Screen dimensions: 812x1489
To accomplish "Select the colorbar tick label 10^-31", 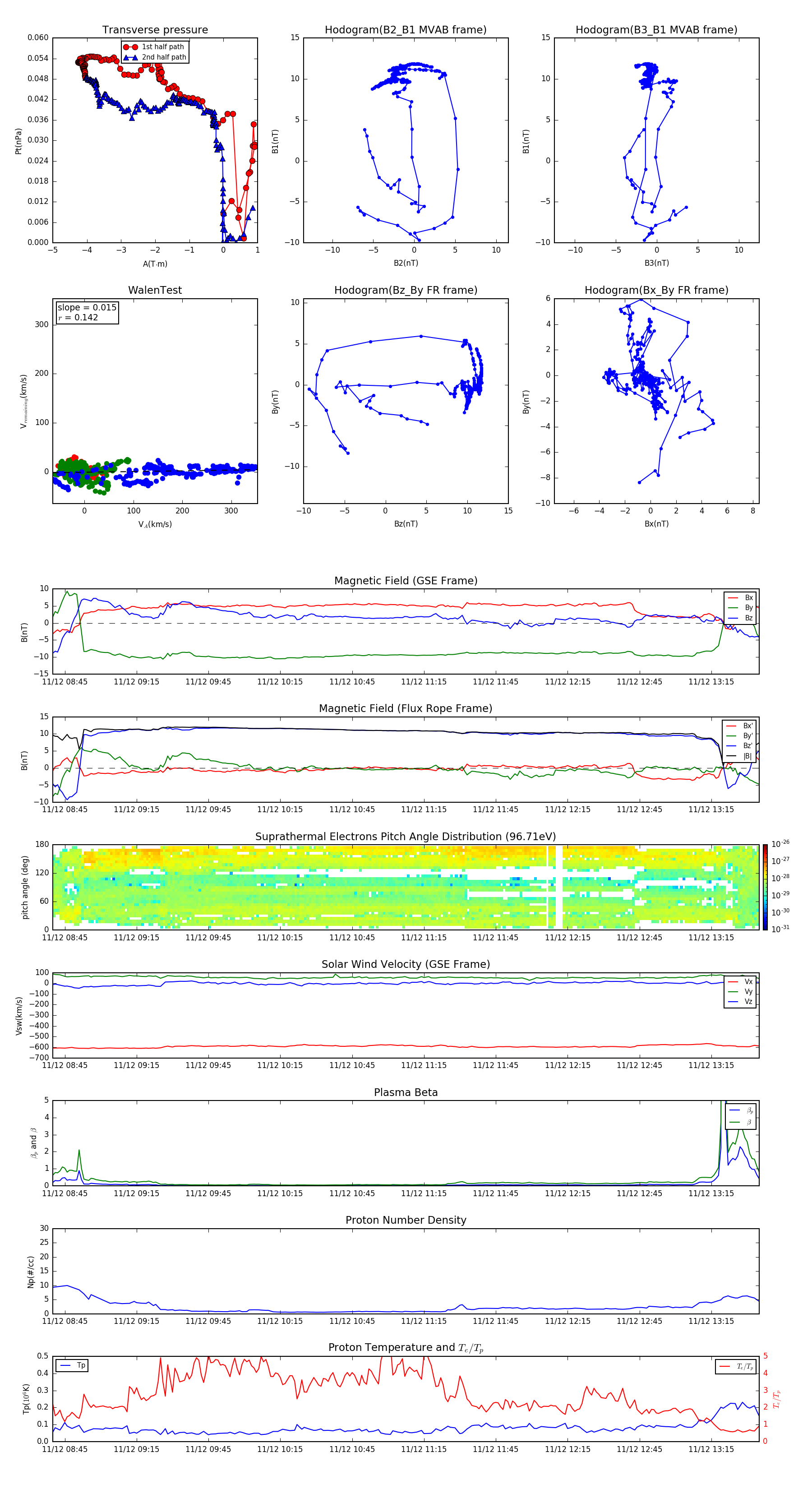I will pyautogui.click(x=780, y=929).
